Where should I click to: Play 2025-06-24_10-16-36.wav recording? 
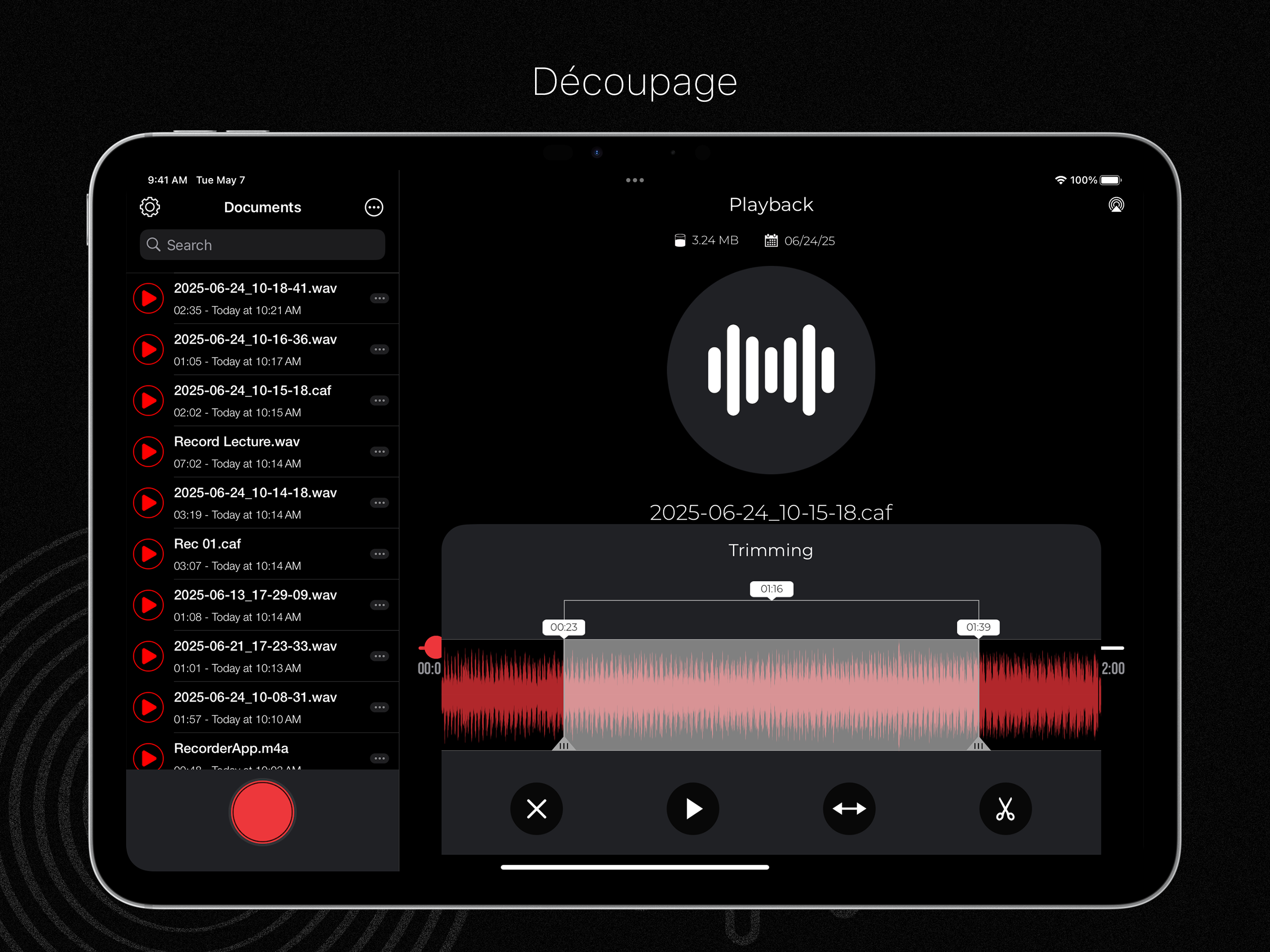point(149,350)
